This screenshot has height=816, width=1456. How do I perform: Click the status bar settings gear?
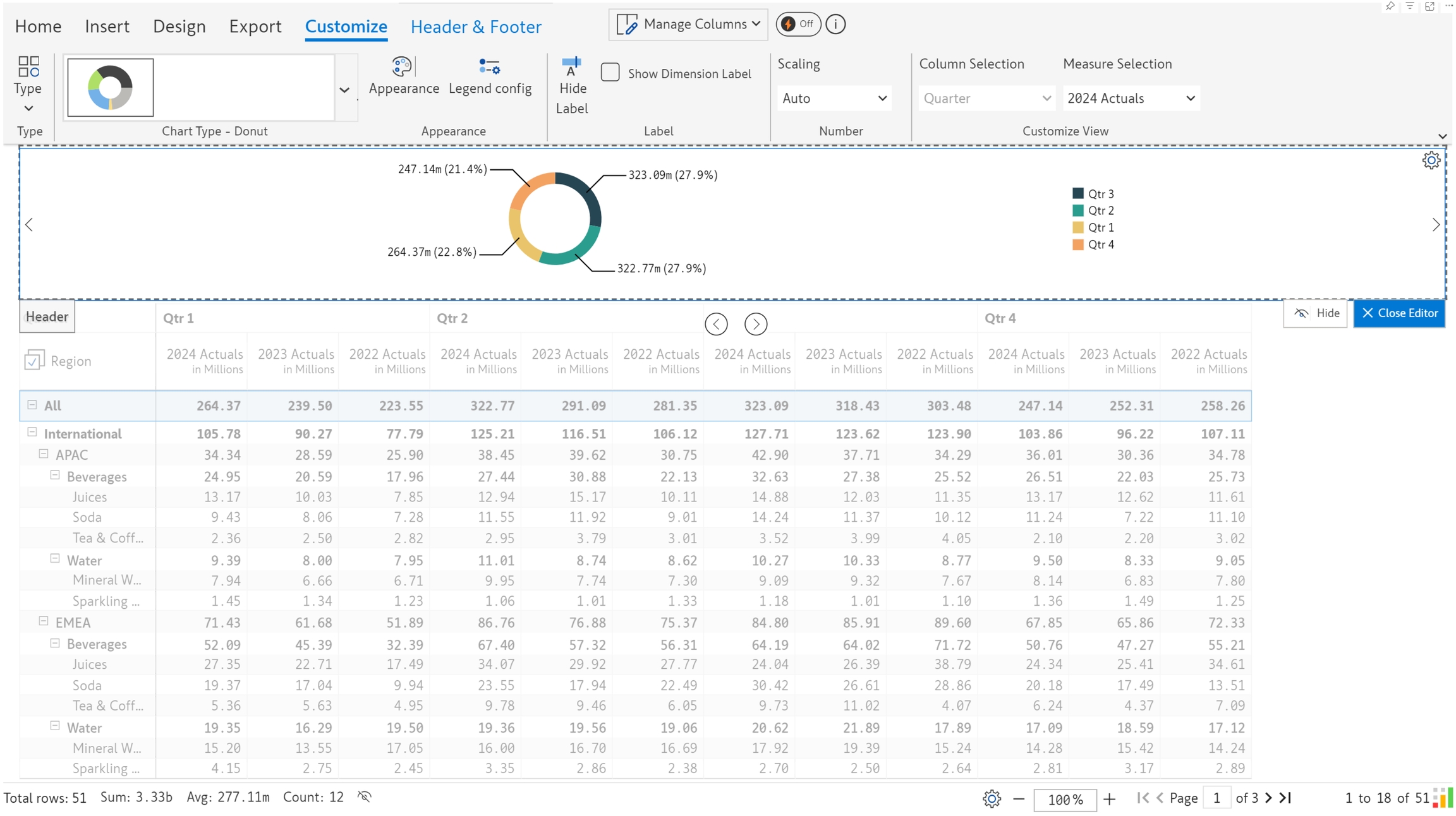[x=992, y=799]
